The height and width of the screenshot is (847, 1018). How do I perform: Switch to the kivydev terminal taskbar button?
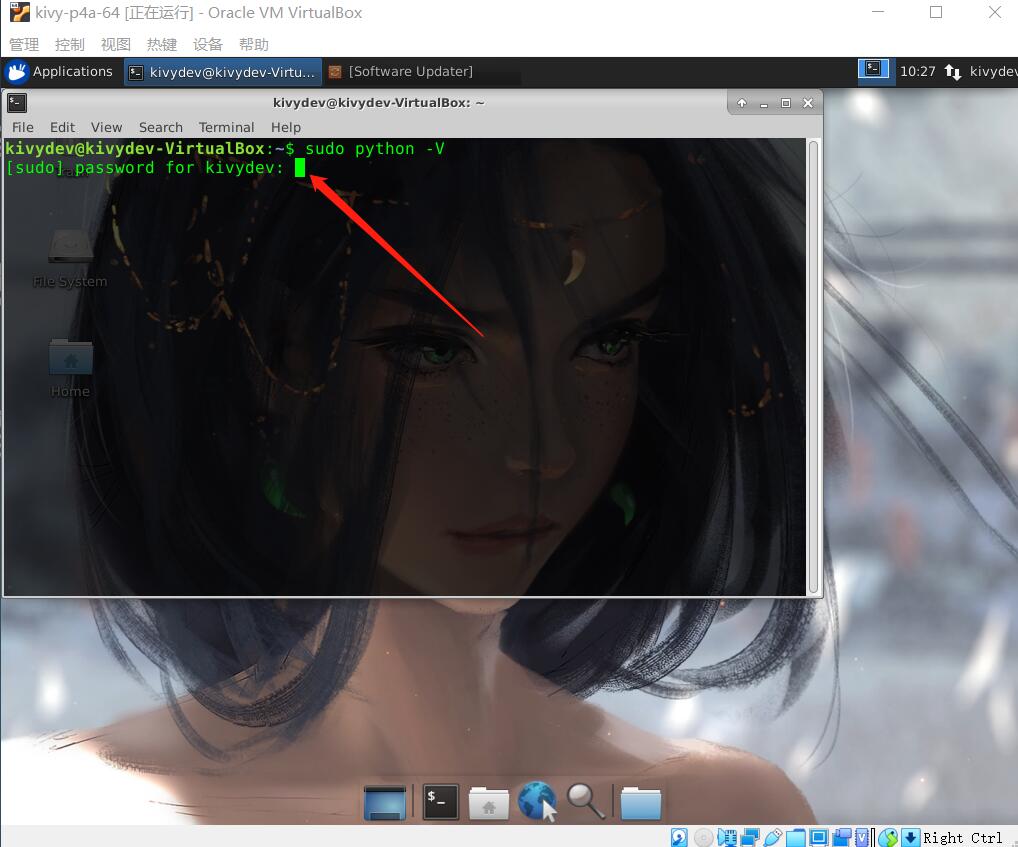223,72
